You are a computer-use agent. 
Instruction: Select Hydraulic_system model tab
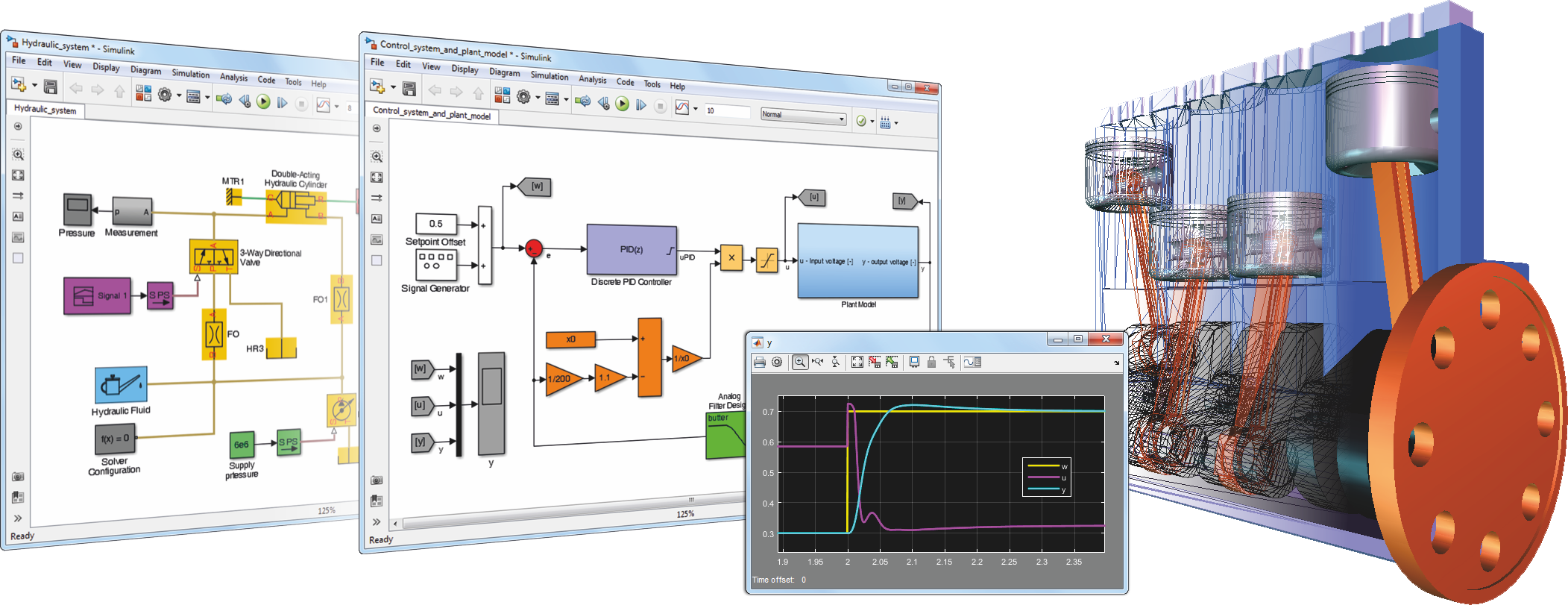coord(45,109)
